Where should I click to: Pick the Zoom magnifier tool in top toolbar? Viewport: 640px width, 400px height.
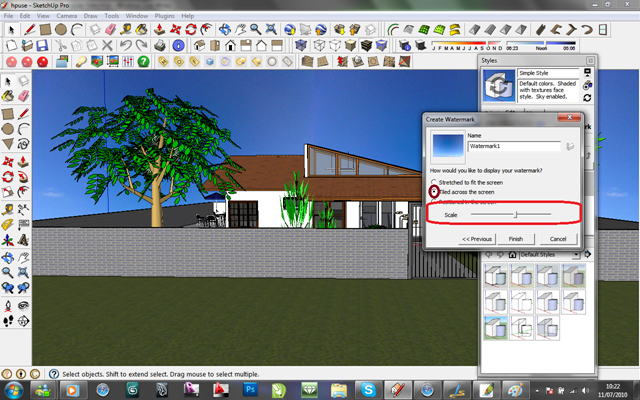[x=256, y=30]
